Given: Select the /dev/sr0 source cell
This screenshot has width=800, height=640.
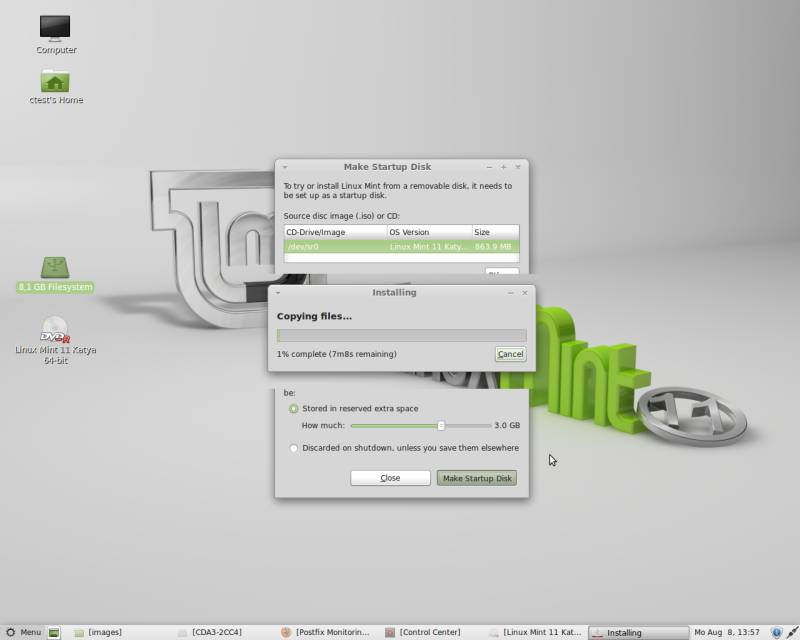Looking at the screenshot, I should coord(335,247).
